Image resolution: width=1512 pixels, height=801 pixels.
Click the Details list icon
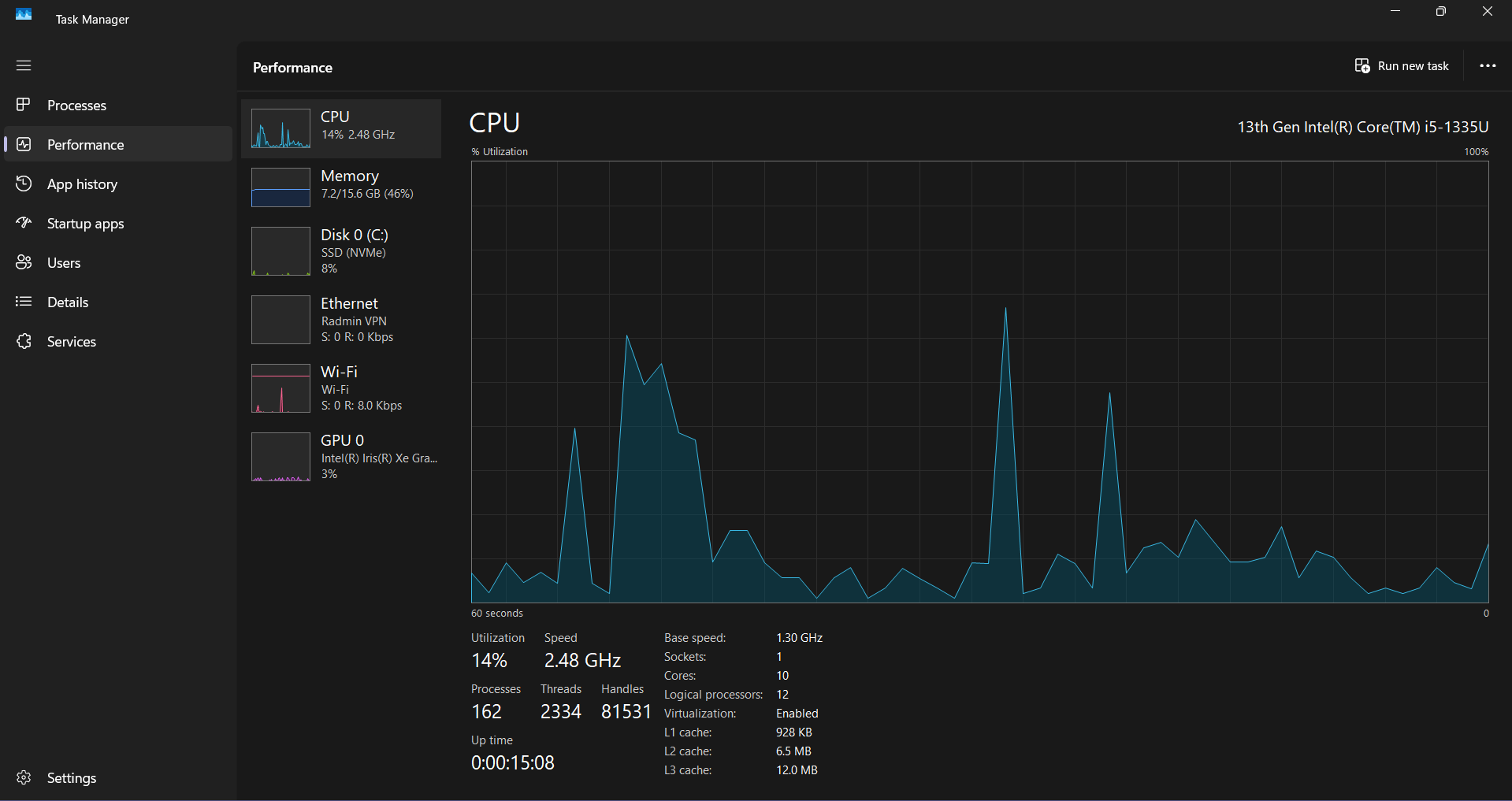tap(24, 302)
